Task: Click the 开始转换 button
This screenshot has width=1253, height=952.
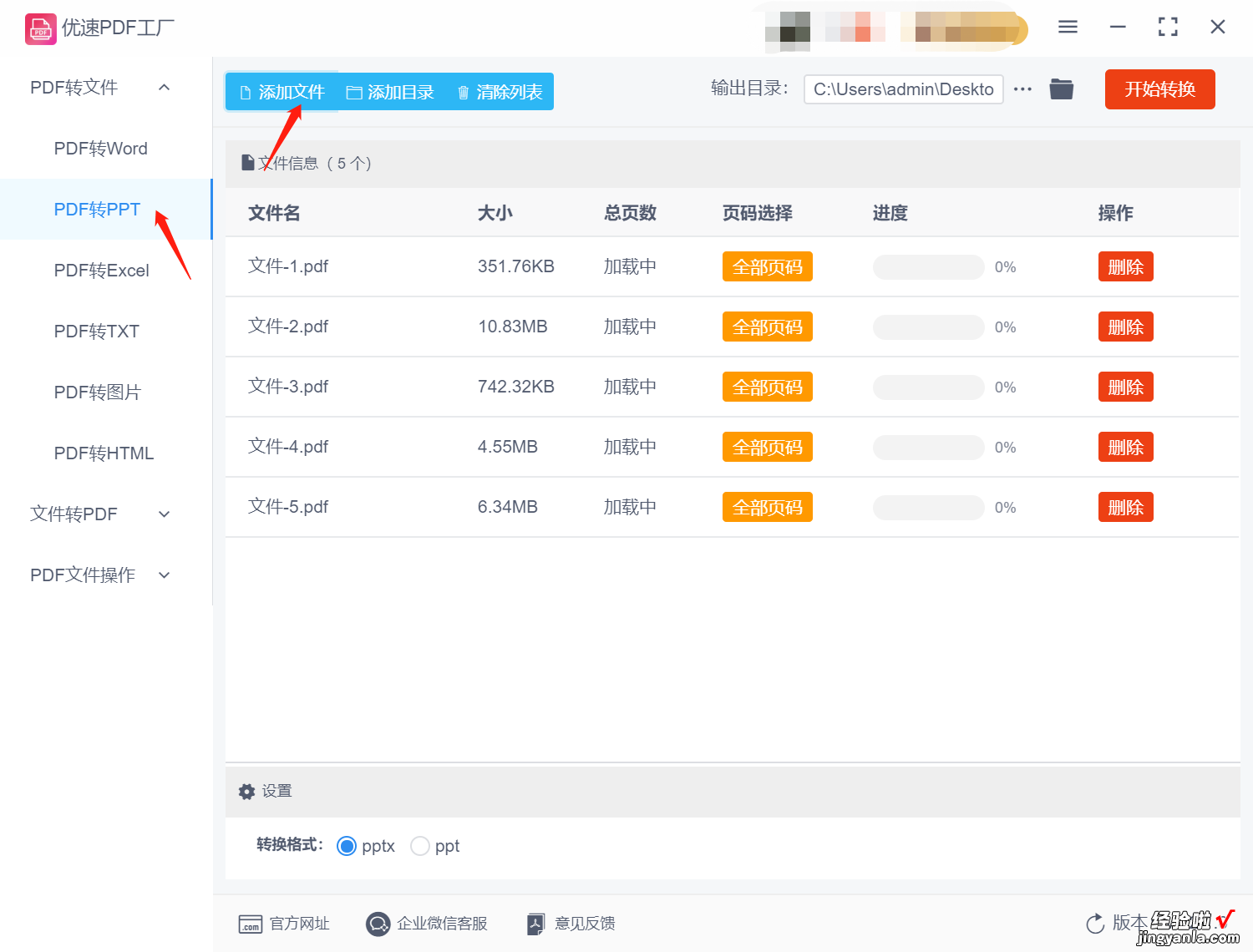Action: pos(1159,89)
